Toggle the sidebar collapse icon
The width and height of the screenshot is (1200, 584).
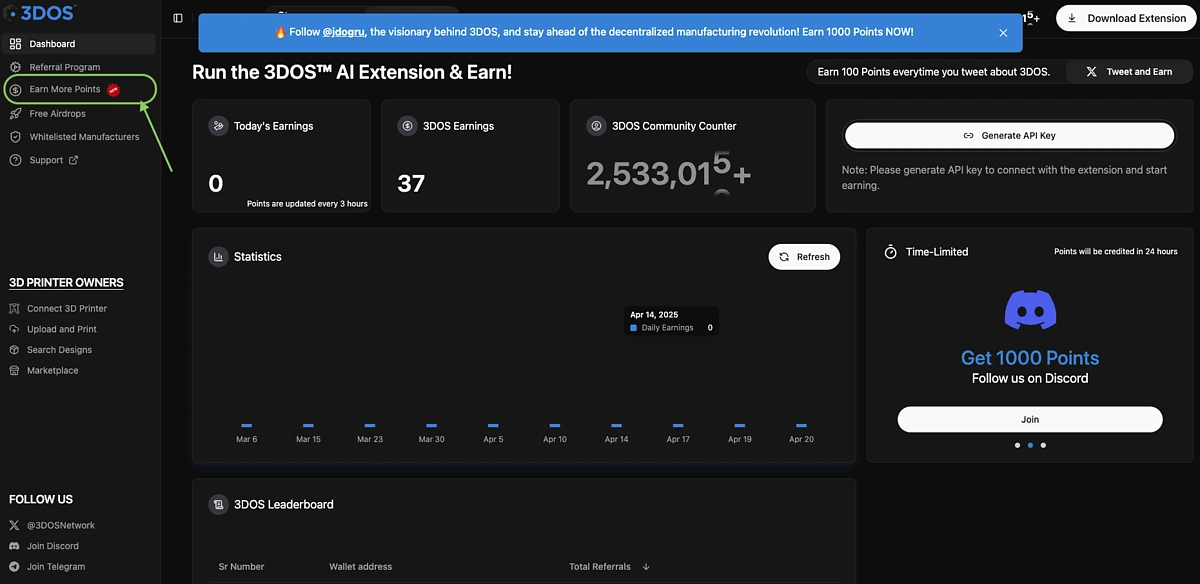178,18
